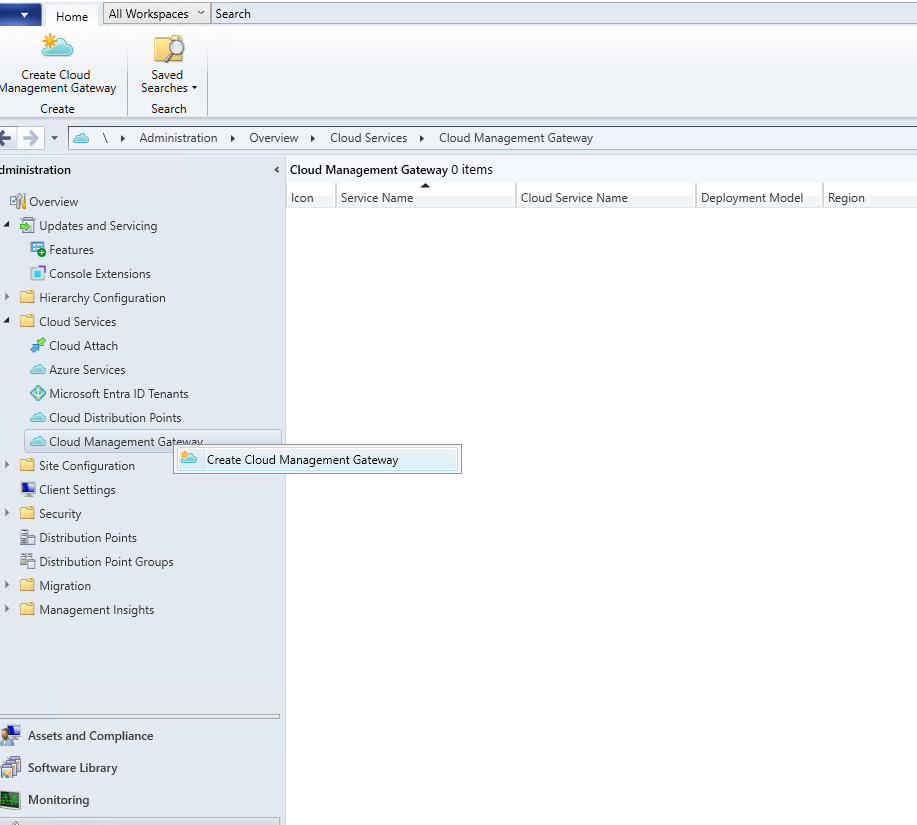Open Console Extensions node
Image resolution: width=917 pixels, height=825 pixels.
[99, 274]
